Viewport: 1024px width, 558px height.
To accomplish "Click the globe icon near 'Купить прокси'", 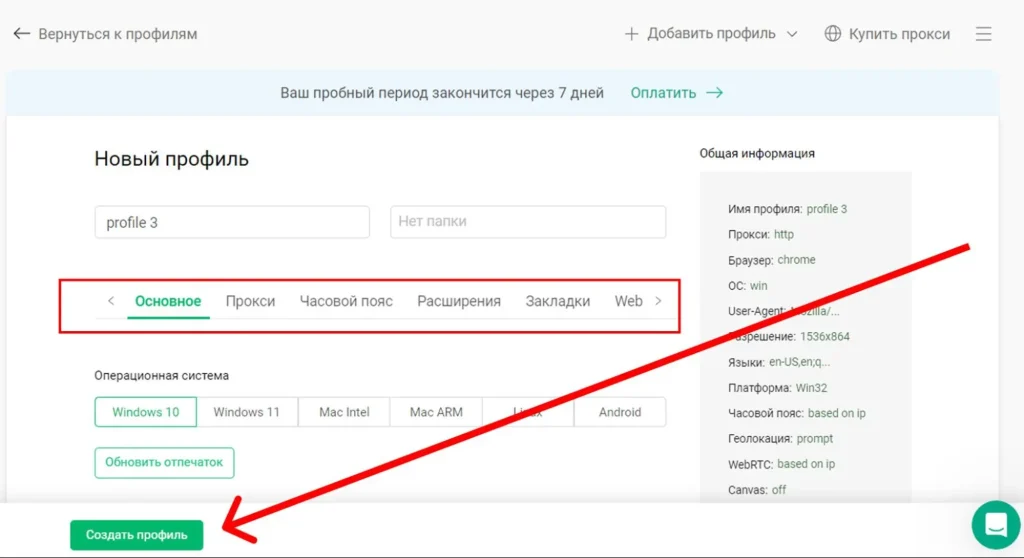I will point(833,33).
